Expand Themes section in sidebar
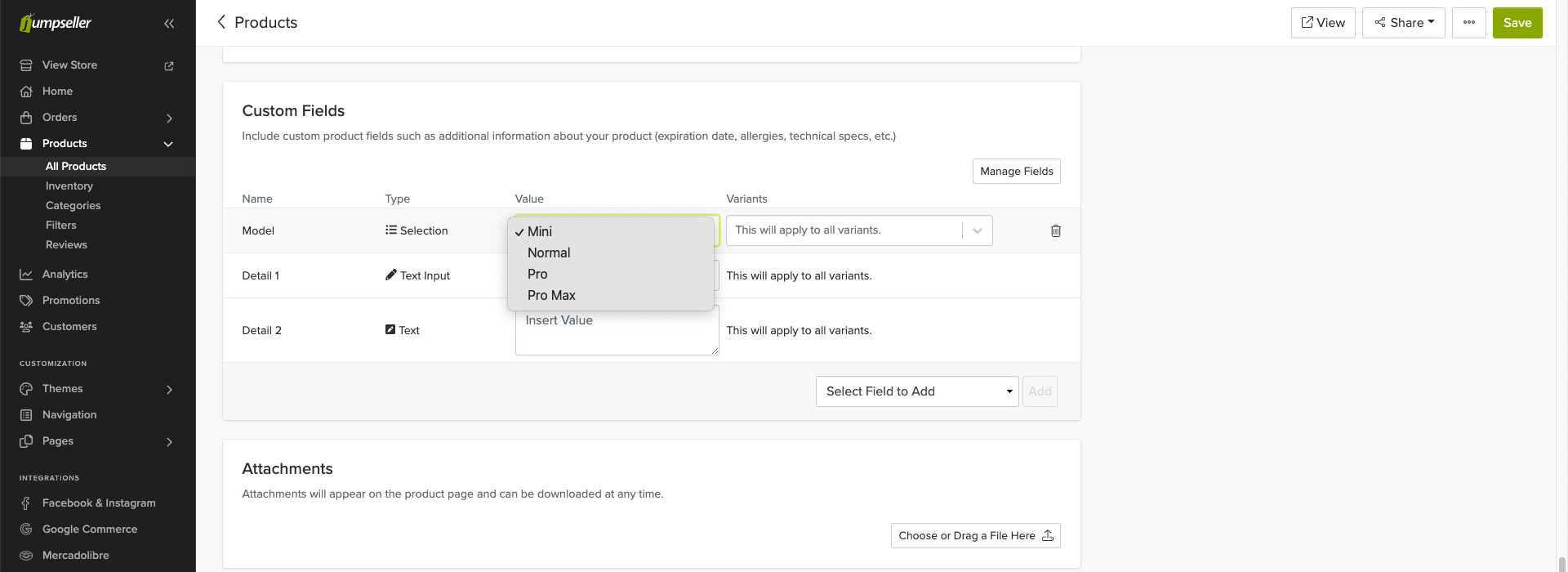Image resolution: width=1568 pixels, height=572 pixels. [169, 389]
